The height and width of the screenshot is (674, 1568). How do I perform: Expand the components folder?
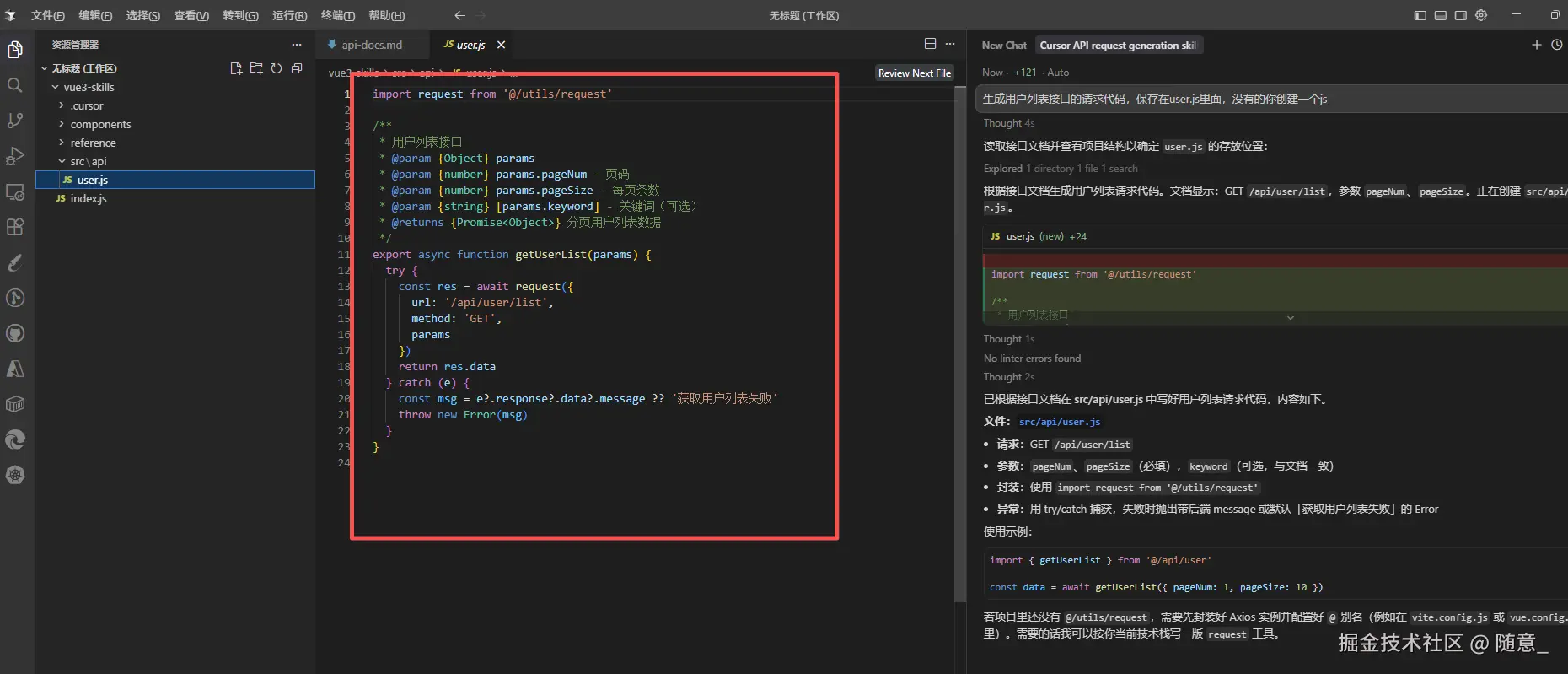coord(100,124)
